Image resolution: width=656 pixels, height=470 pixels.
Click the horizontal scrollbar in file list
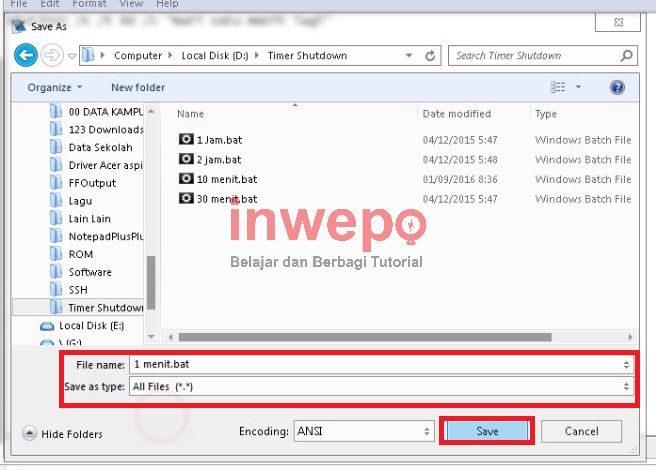click(x=365, y=337)
